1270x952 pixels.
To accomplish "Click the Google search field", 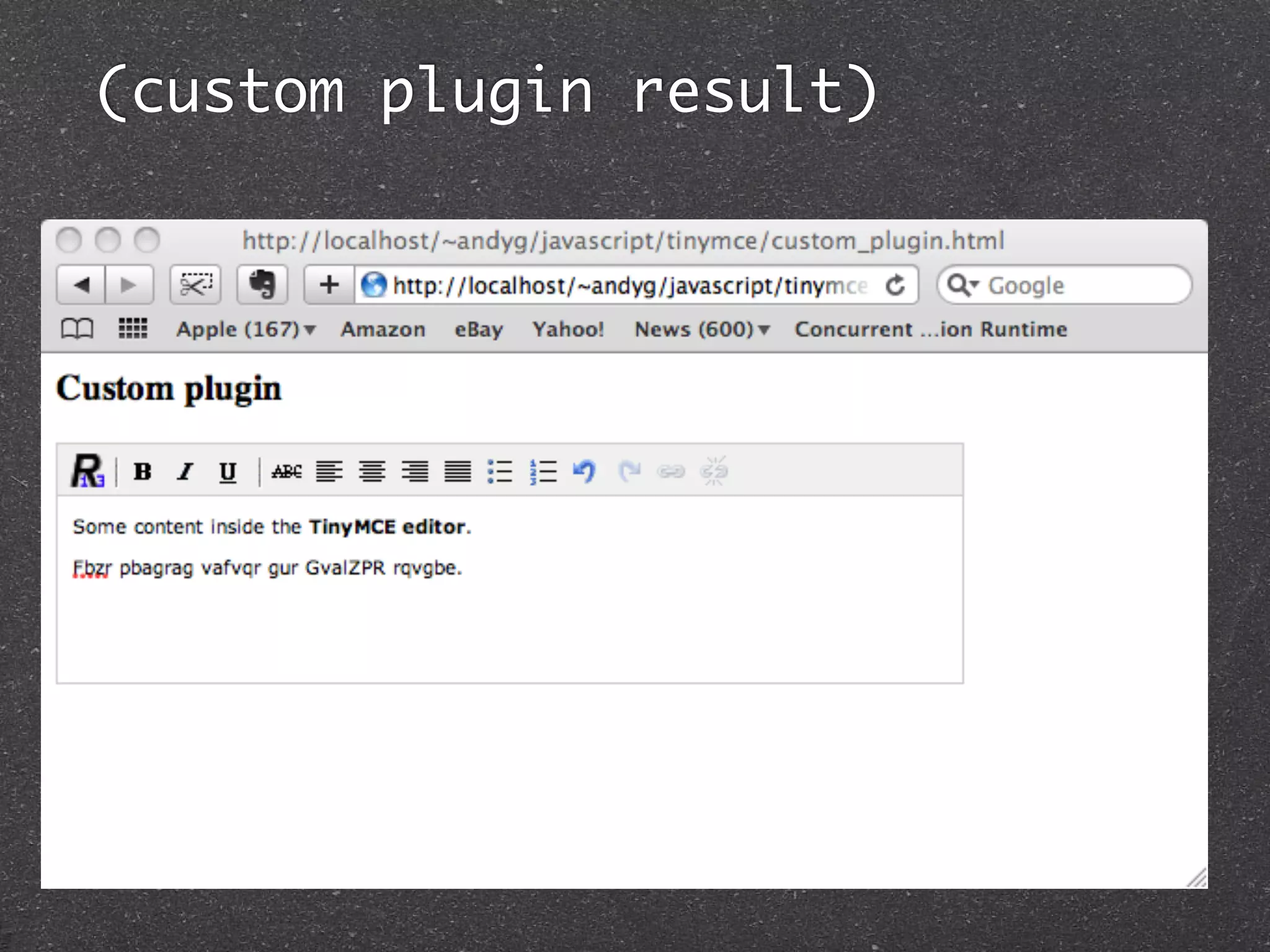I will point(1064,285).
